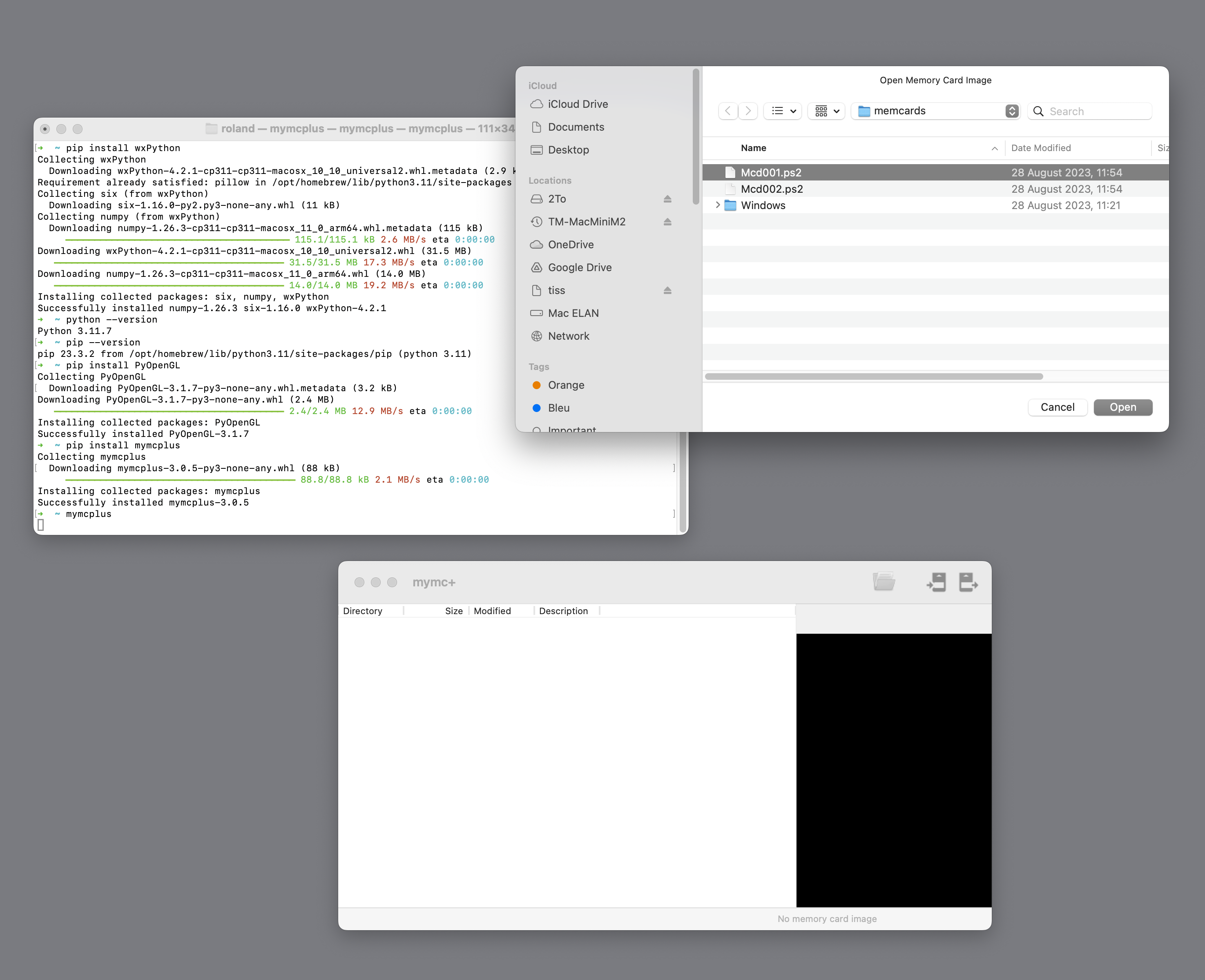This screenshot has height=980, width=1205.
Task: Click the file list horizontal scrollbar
Action: pos(874,376)
